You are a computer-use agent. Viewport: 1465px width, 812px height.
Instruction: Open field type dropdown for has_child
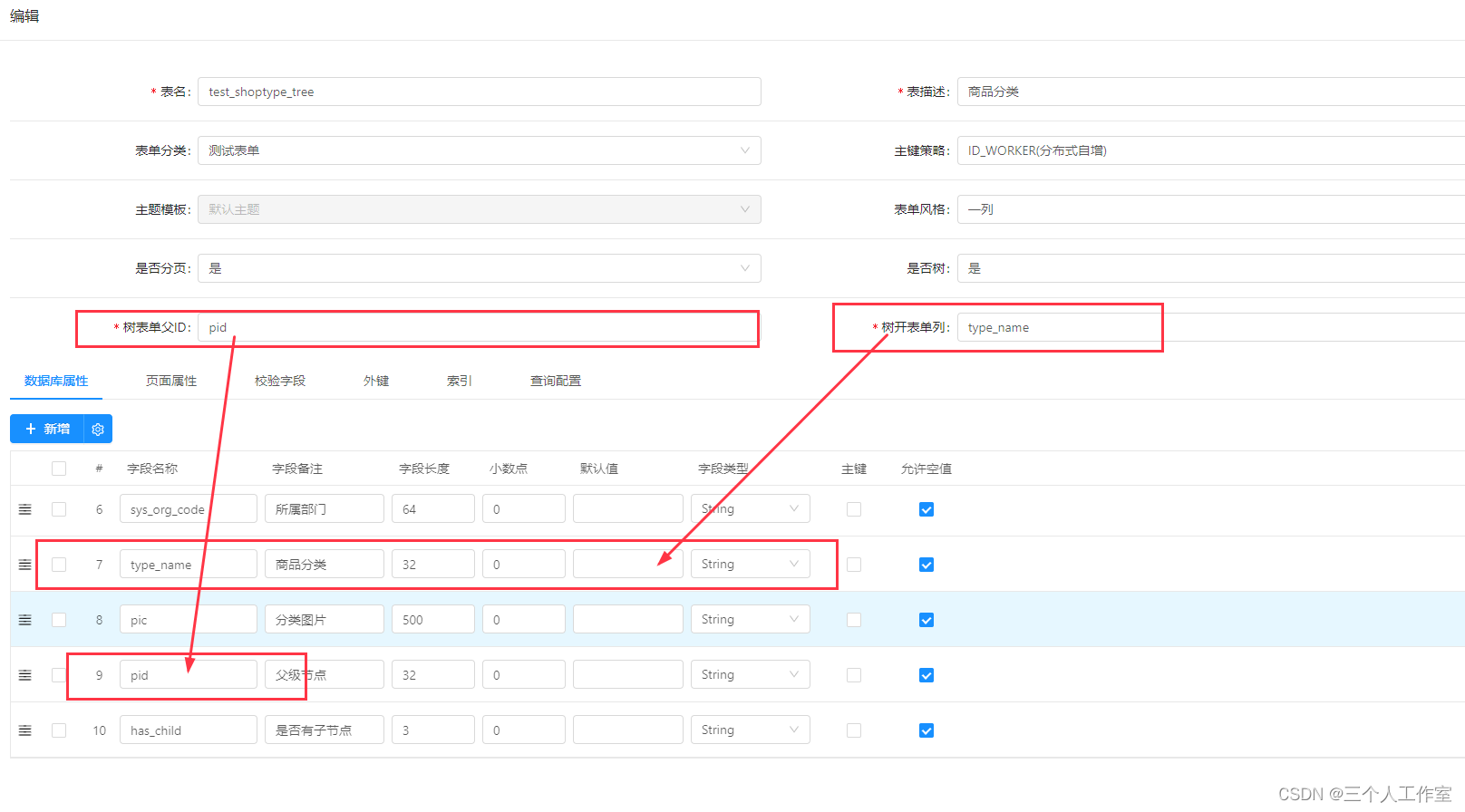click(x=751, y=730)
